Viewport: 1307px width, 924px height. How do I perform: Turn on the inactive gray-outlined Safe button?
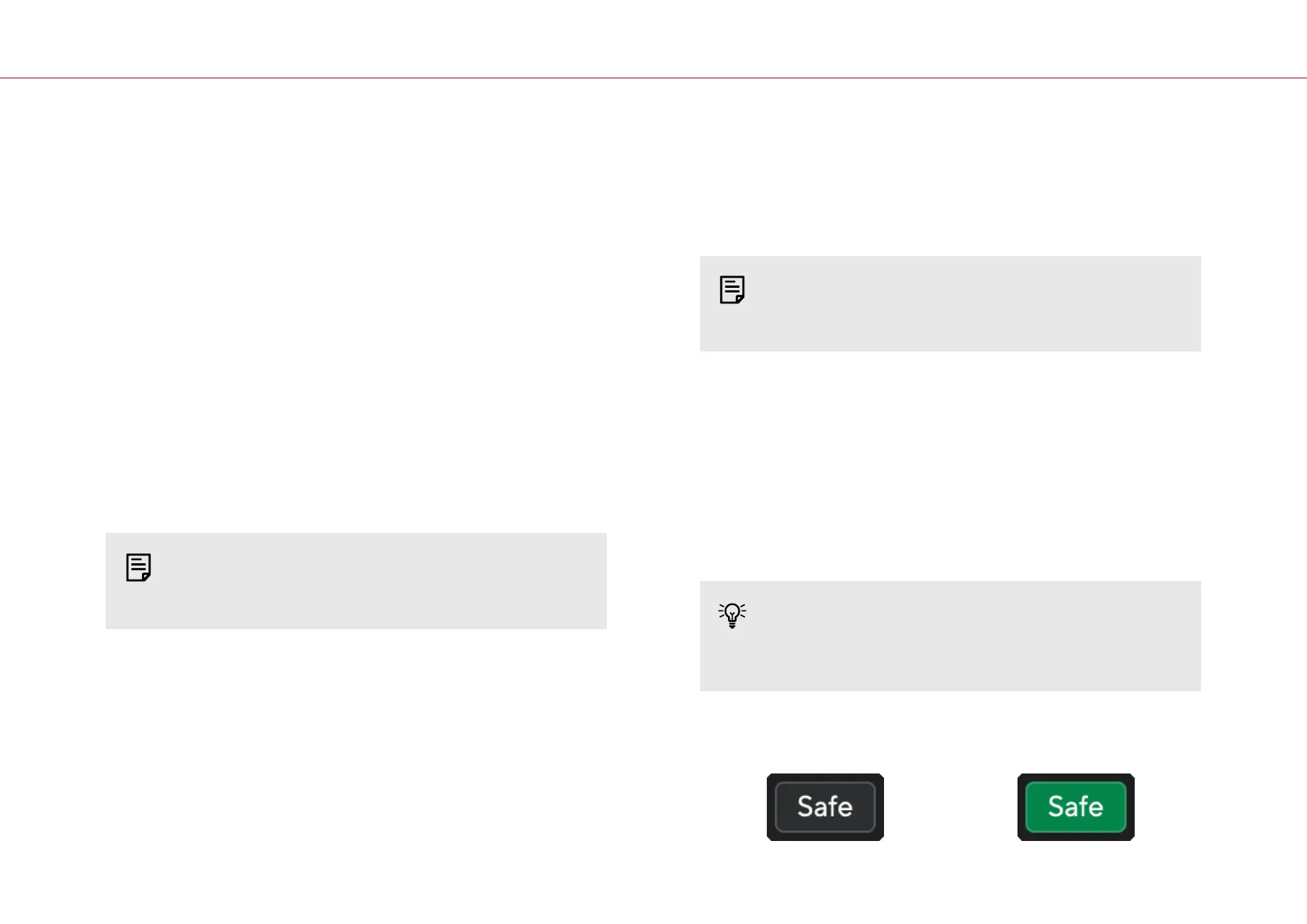(825, 807)
